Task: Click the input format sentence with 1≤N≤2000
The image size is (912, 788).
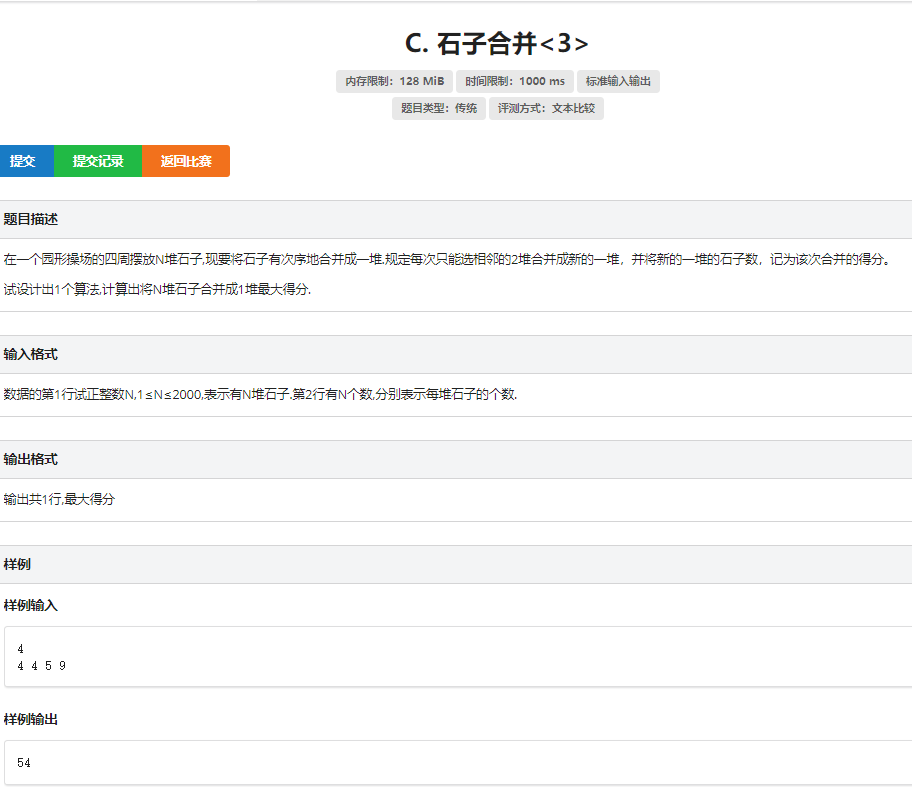Action: pos(260,394)
